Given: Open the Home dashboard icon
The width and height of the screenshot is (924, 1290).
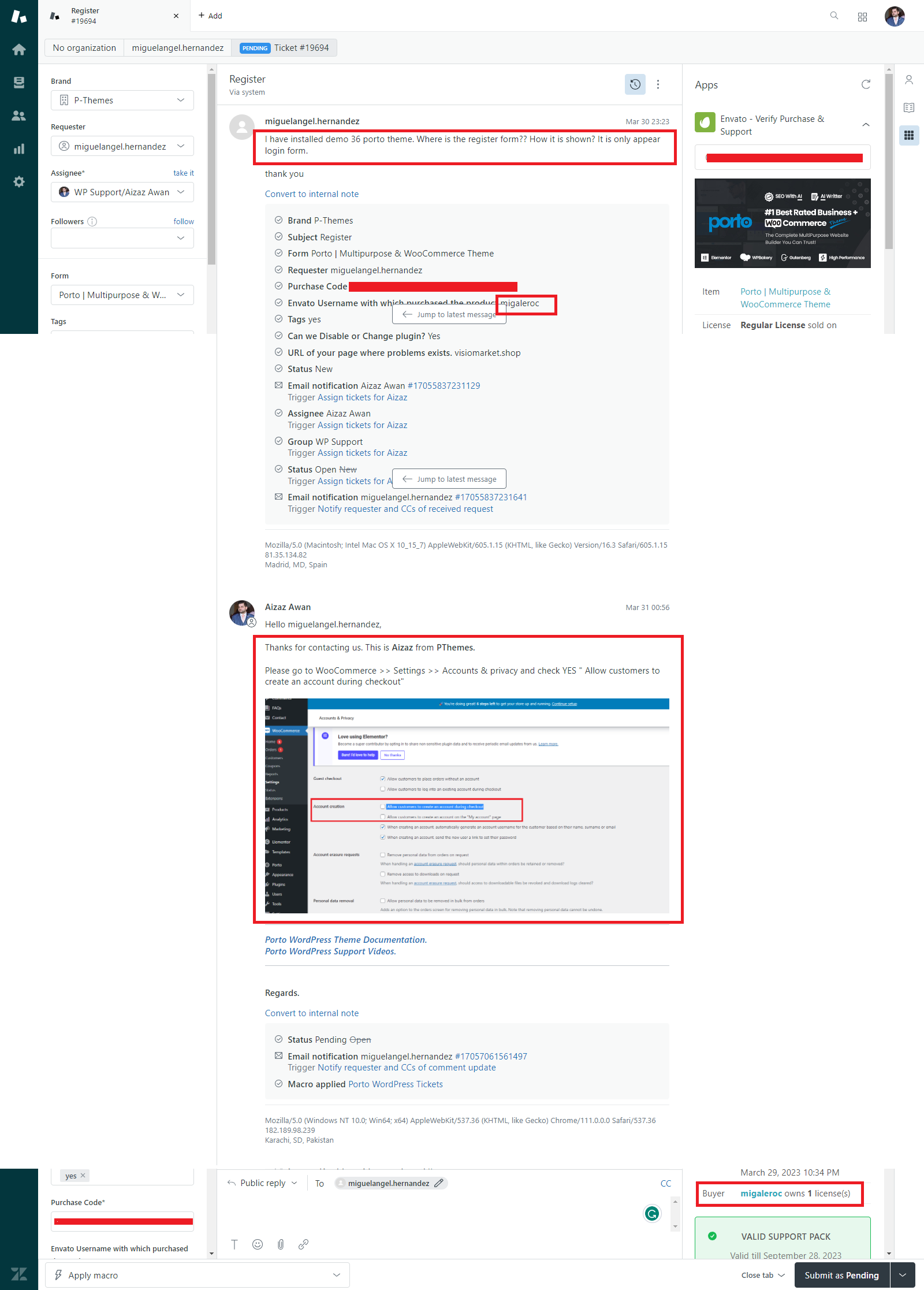Looking at the screenshot, I should click(19, 50).
